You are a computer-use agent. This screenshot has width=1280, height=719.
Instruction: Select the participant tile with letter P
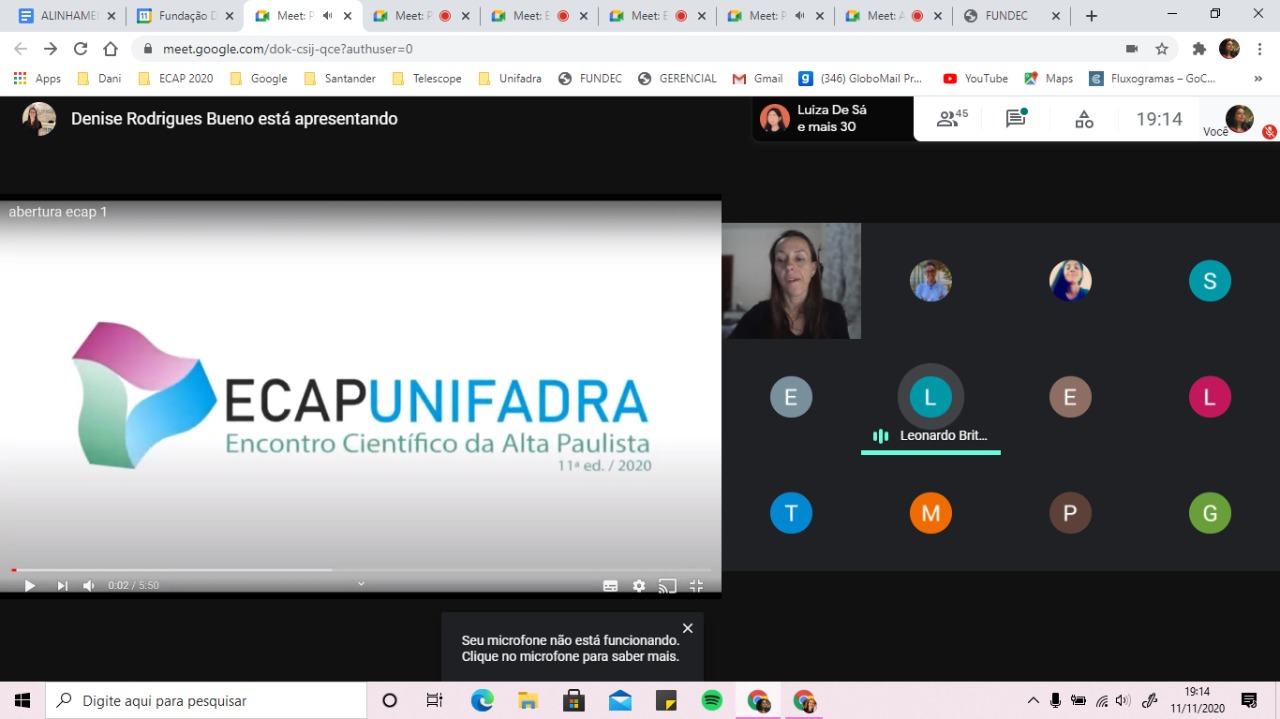[x=1070, y=513]
